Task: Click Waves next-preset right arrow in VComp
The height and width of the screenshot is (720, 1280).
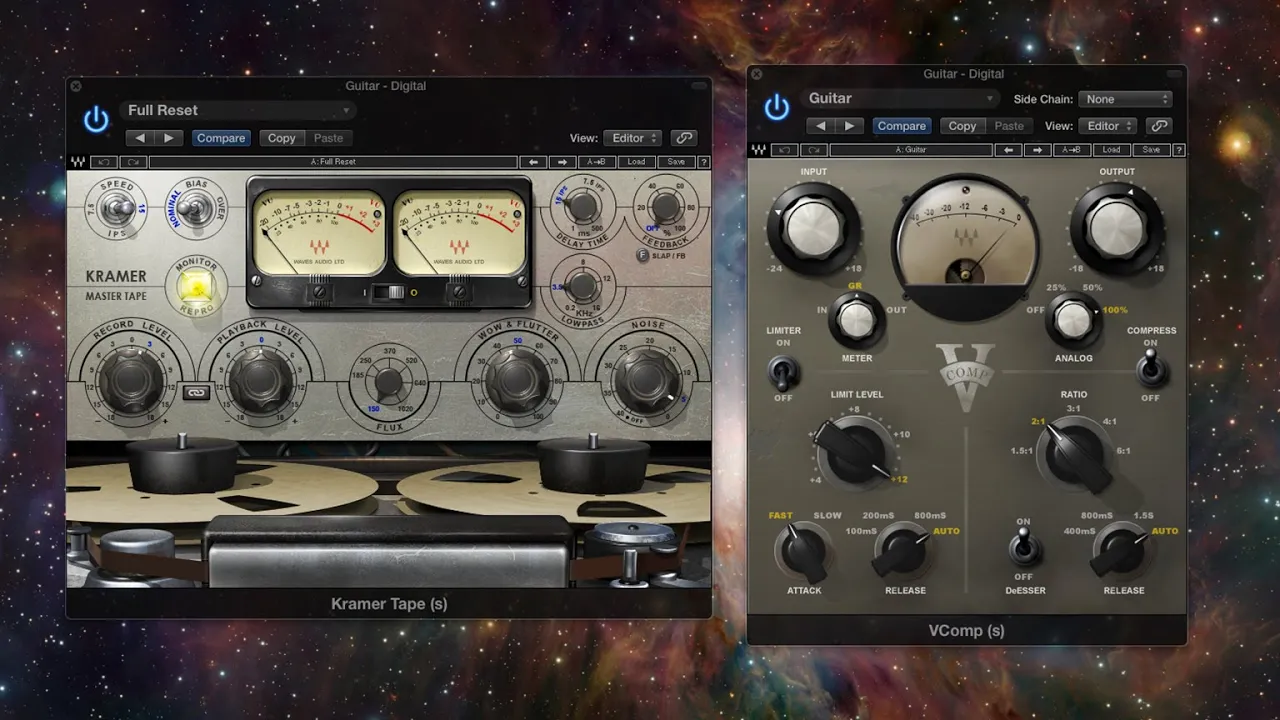Action: click(1037, 150)
